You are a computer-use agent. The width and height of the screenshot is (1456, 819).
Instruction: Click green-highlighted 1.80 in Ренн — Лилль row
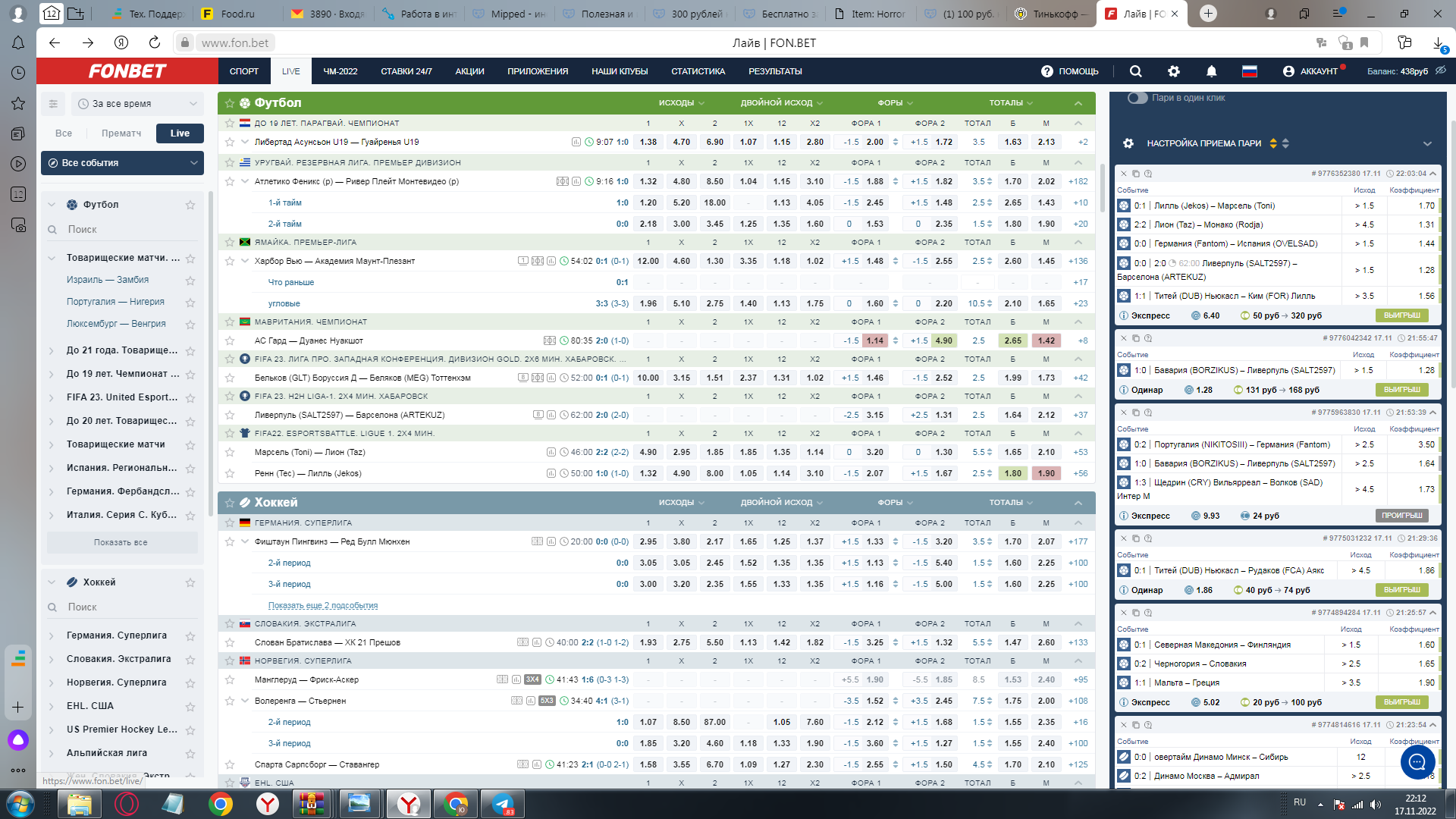[x=1013, y=474]
